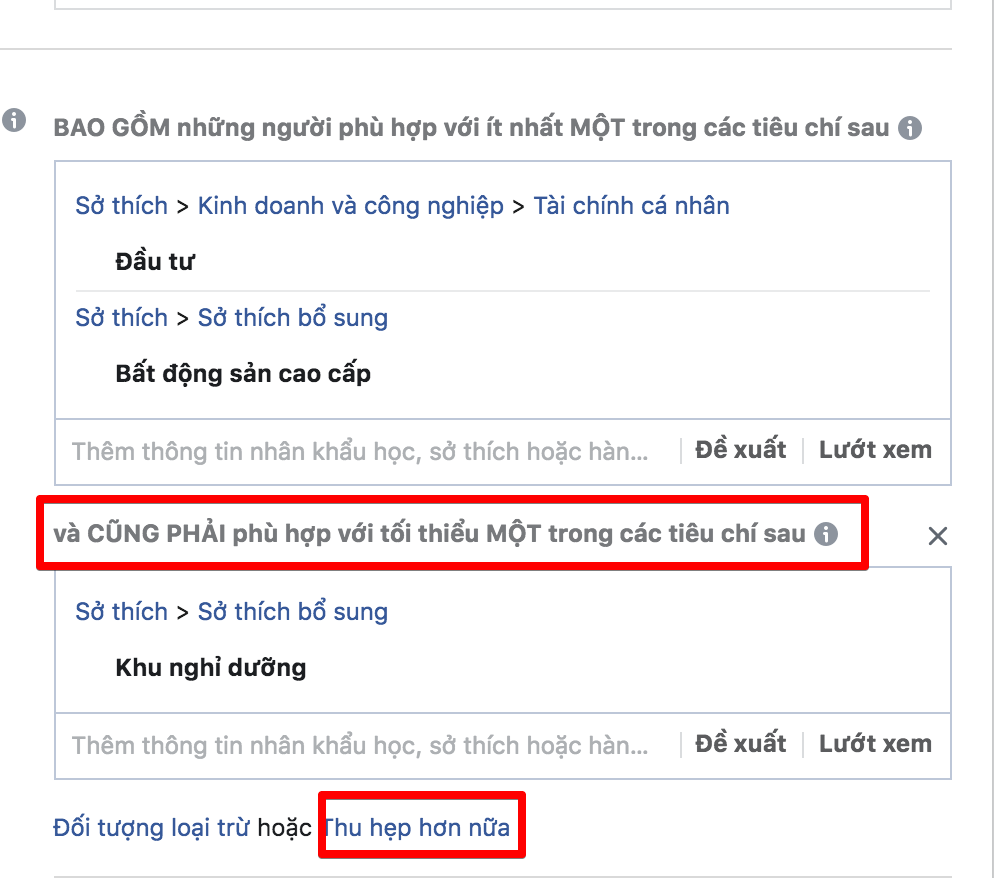
Task: Select the Đầu tư interest item
Action: pyautogui.click(x=155, y=261)
